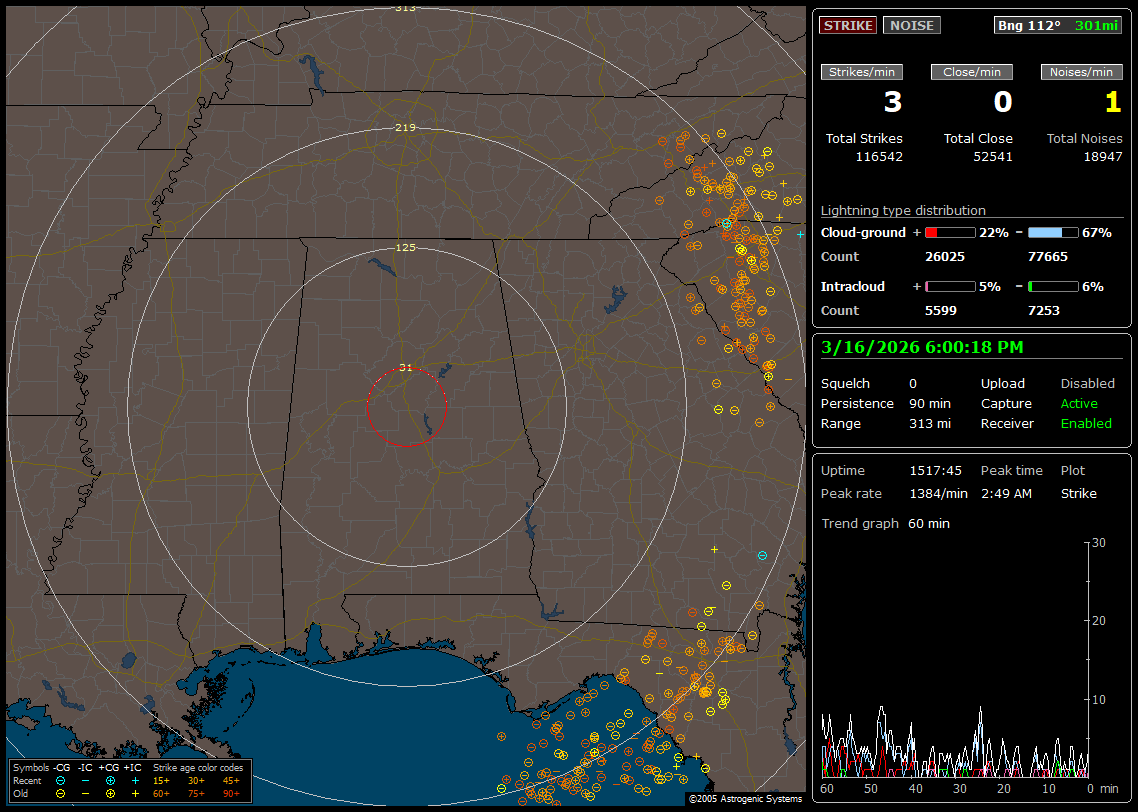
Task: Toggle the STRIKE indicator
Action: pyautogui.click(x=848, y=25)
